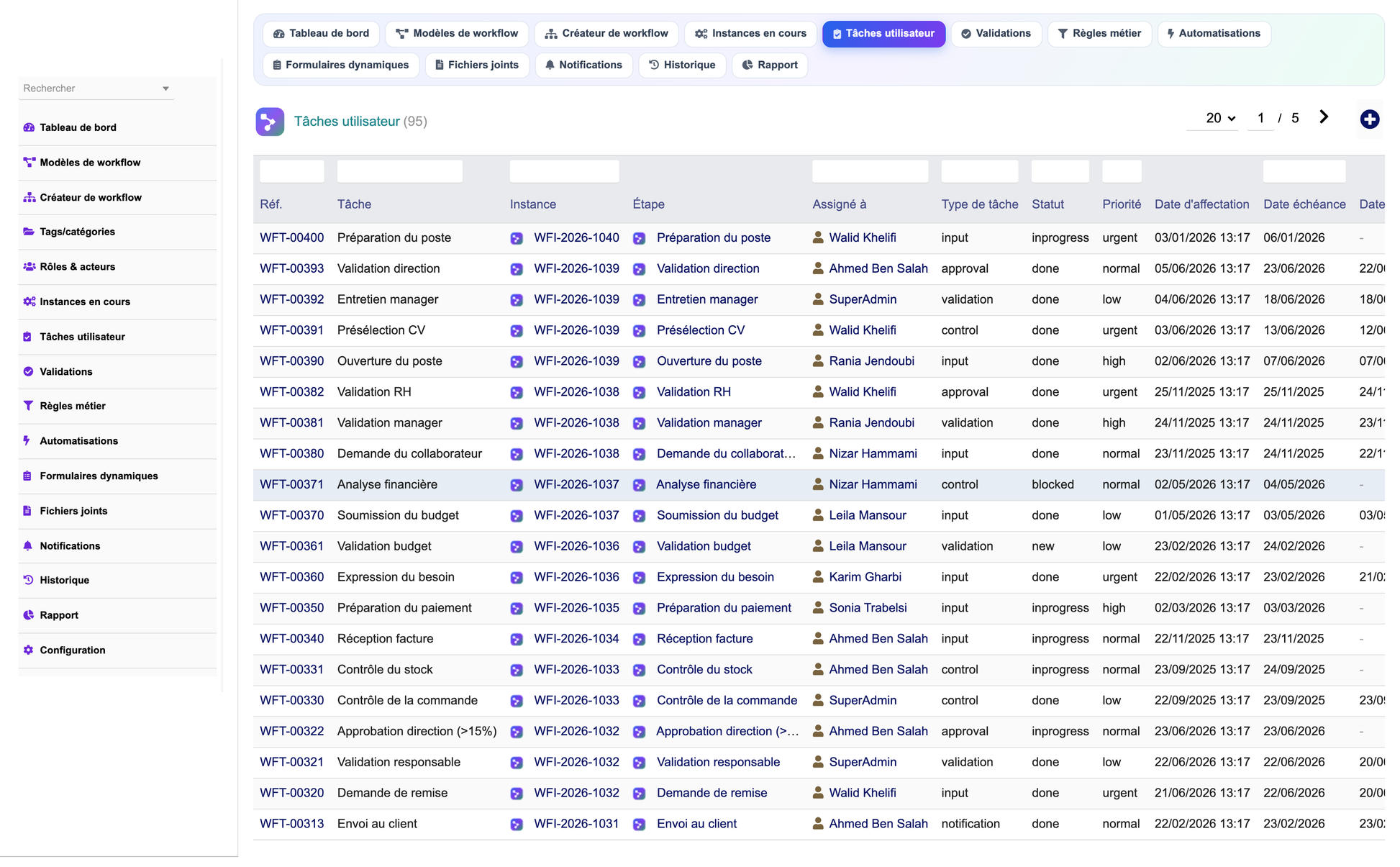Sort by Étape column header
The width and height of the screenshot is (1400, 867).
pos(648,204)
